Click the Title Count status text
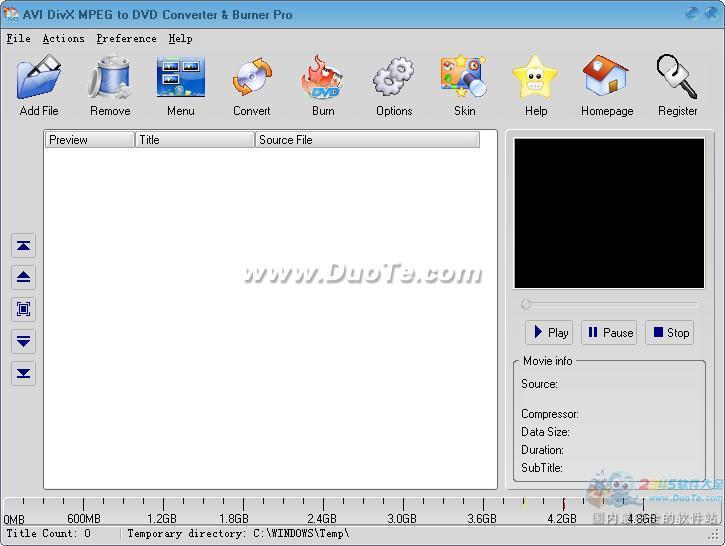This screenshot has height=546, width=725. pos(49,534)
